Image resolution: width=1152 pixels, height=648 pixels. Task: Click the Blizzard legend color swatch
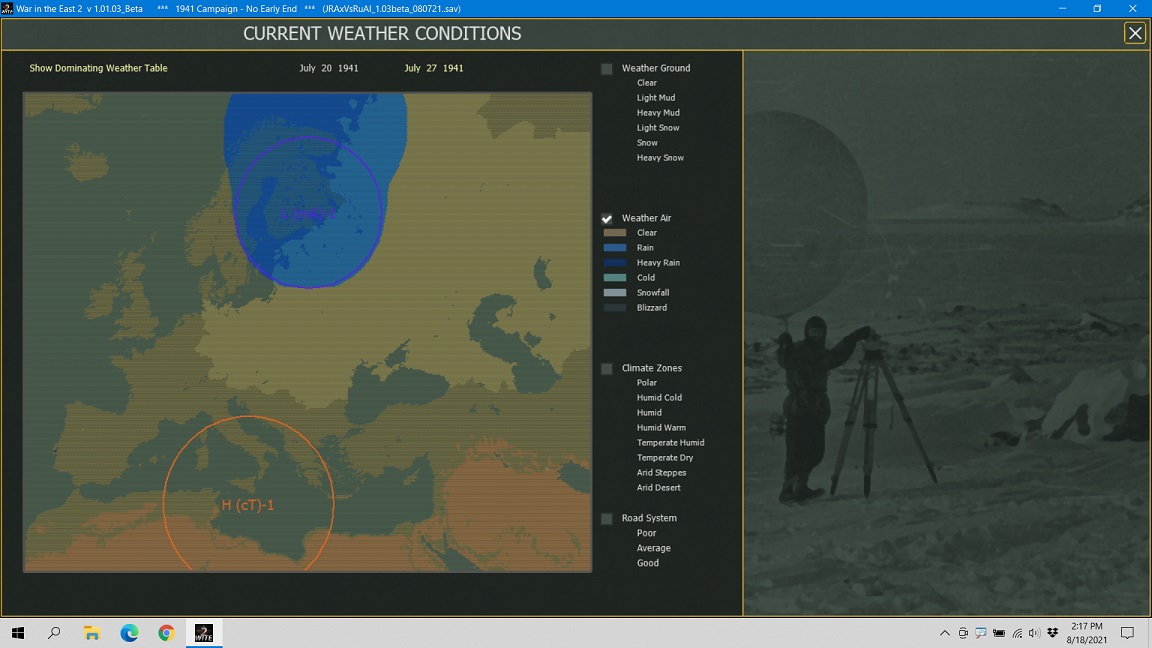615,308
